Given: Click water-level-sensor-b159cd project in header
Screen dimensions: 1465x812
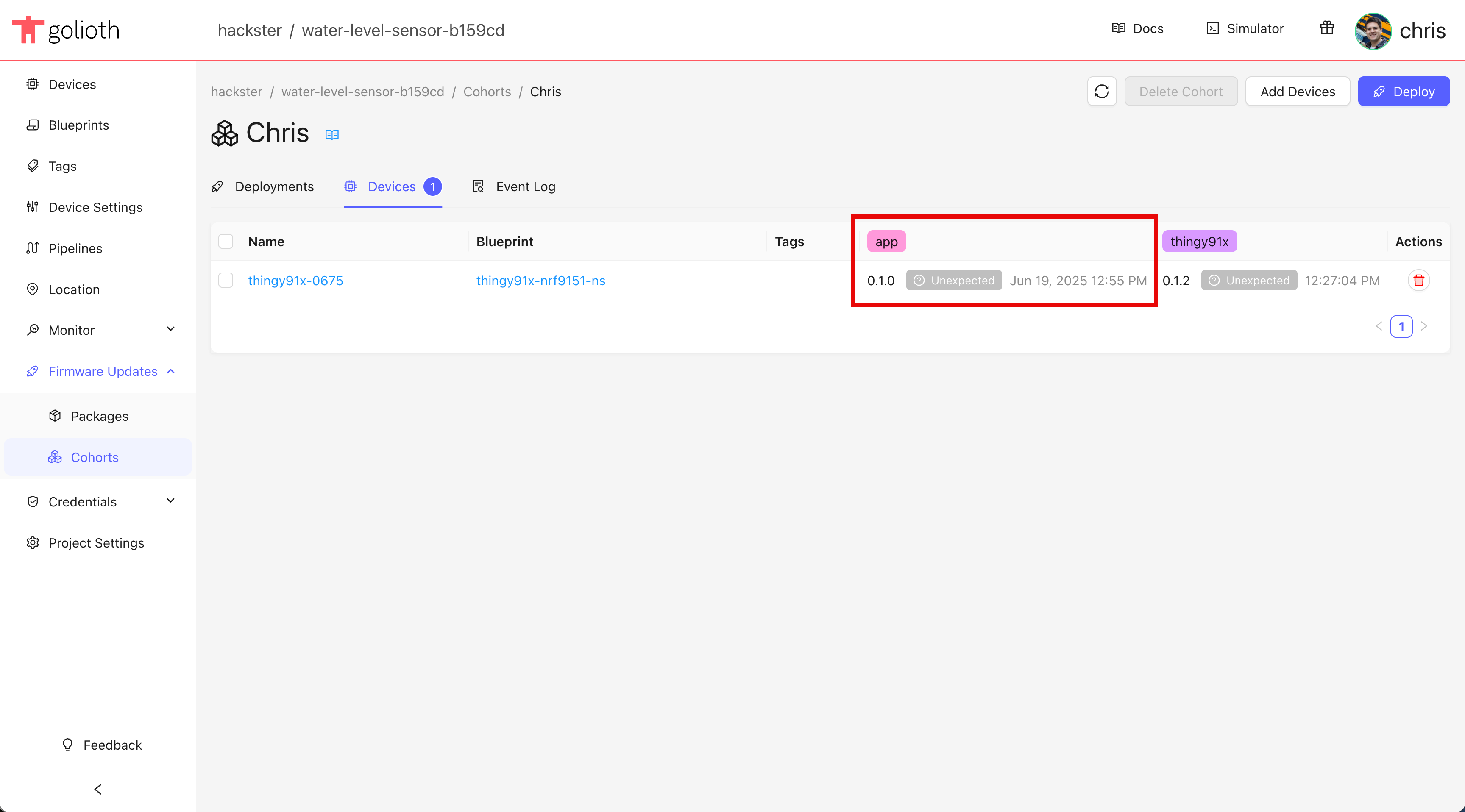Looking at the screenshot, I should point(403,30).
